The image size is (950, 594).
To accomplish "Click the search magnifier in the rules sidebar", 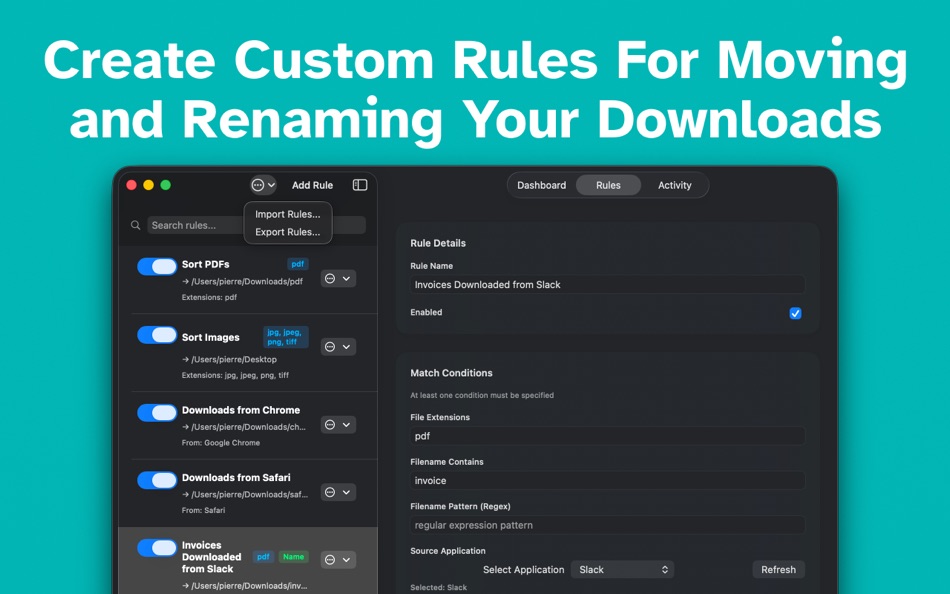I will pyautogui.click(x=136, y=225).
